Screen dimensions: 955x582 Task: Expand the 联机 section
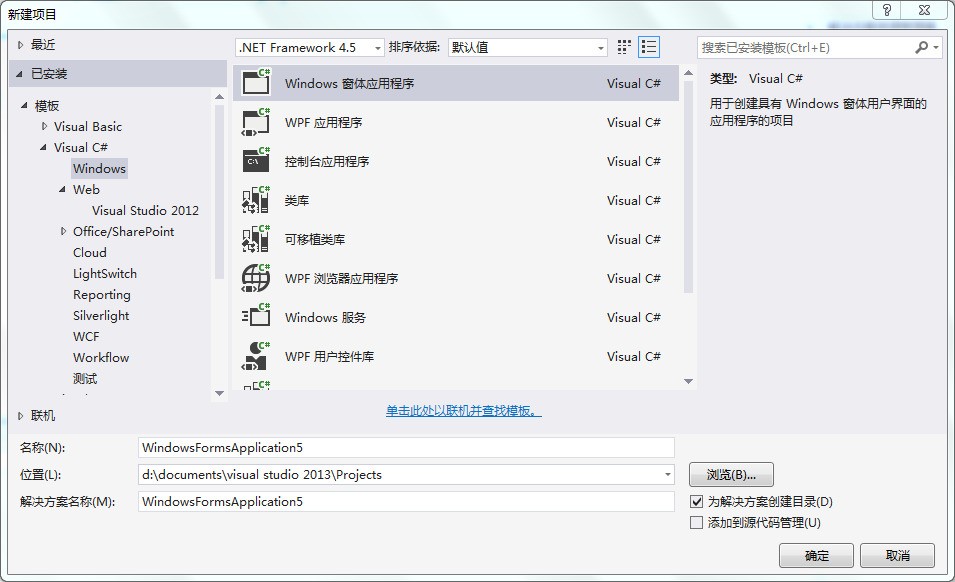22,414
